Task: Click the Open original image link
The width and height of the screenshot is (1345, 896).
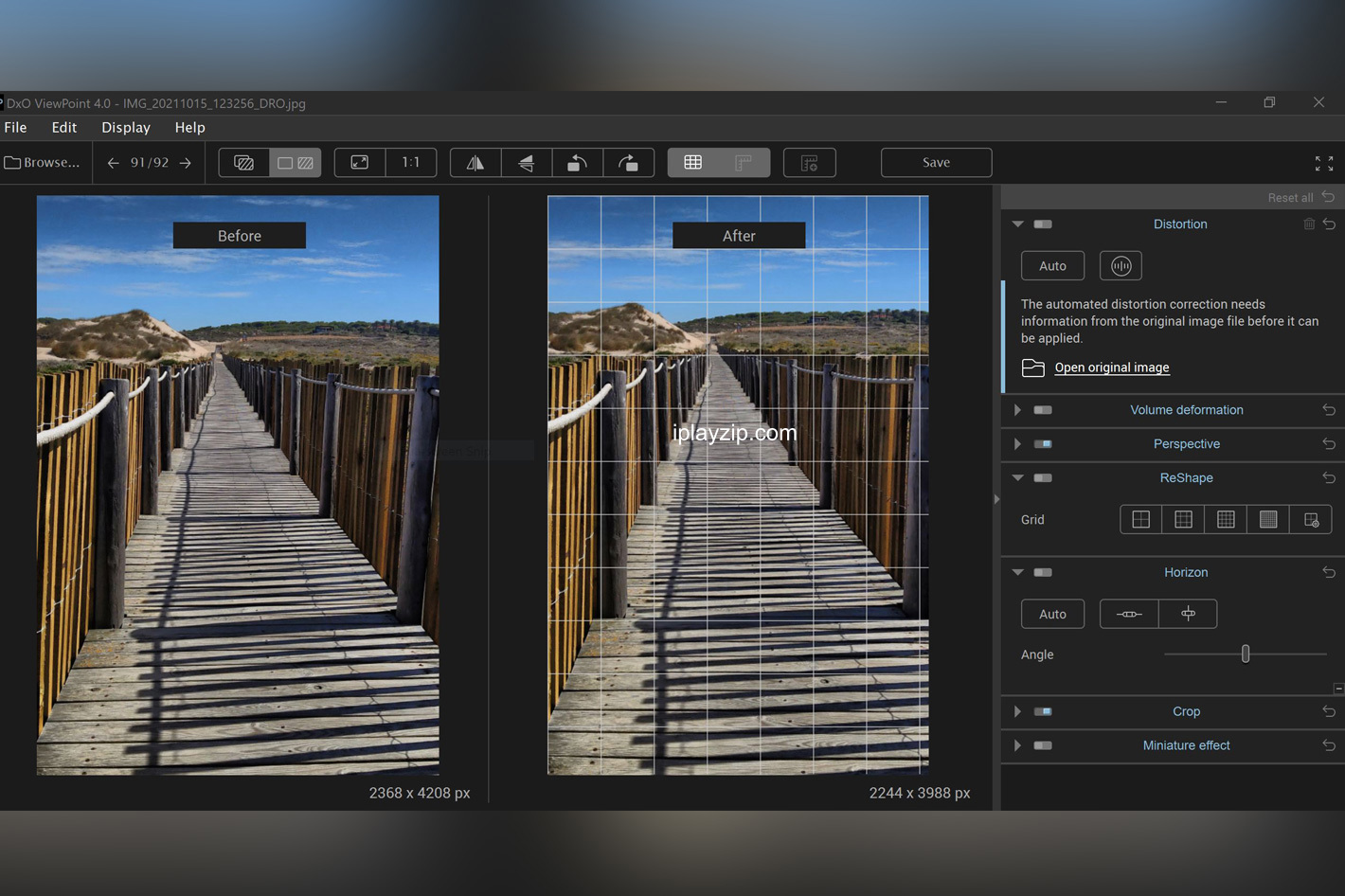Action: [1112, 367]
